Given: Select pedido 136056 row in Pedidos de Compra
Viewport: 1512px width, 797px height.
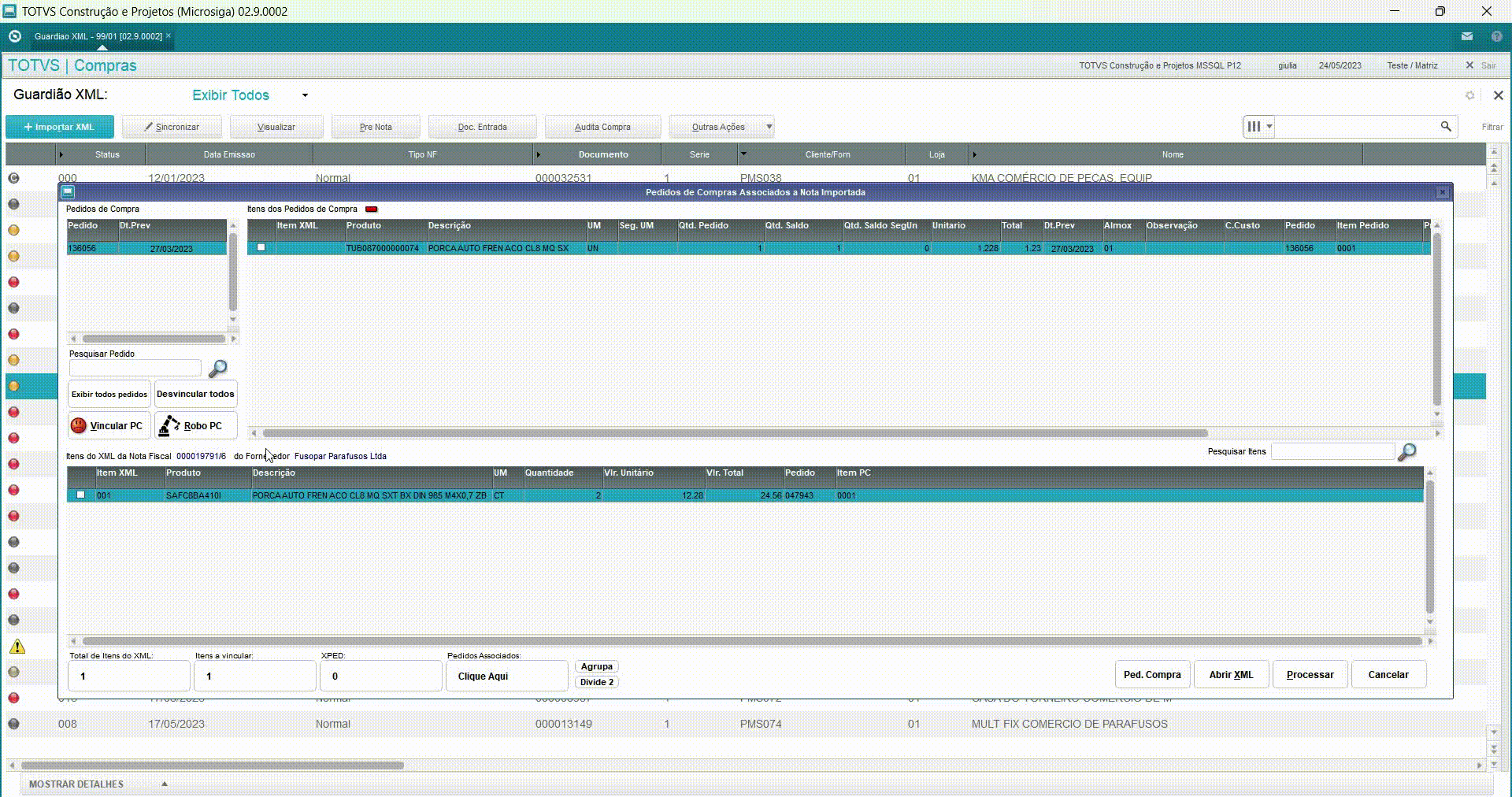Looking at the screenshot, I should click(147, 248).
